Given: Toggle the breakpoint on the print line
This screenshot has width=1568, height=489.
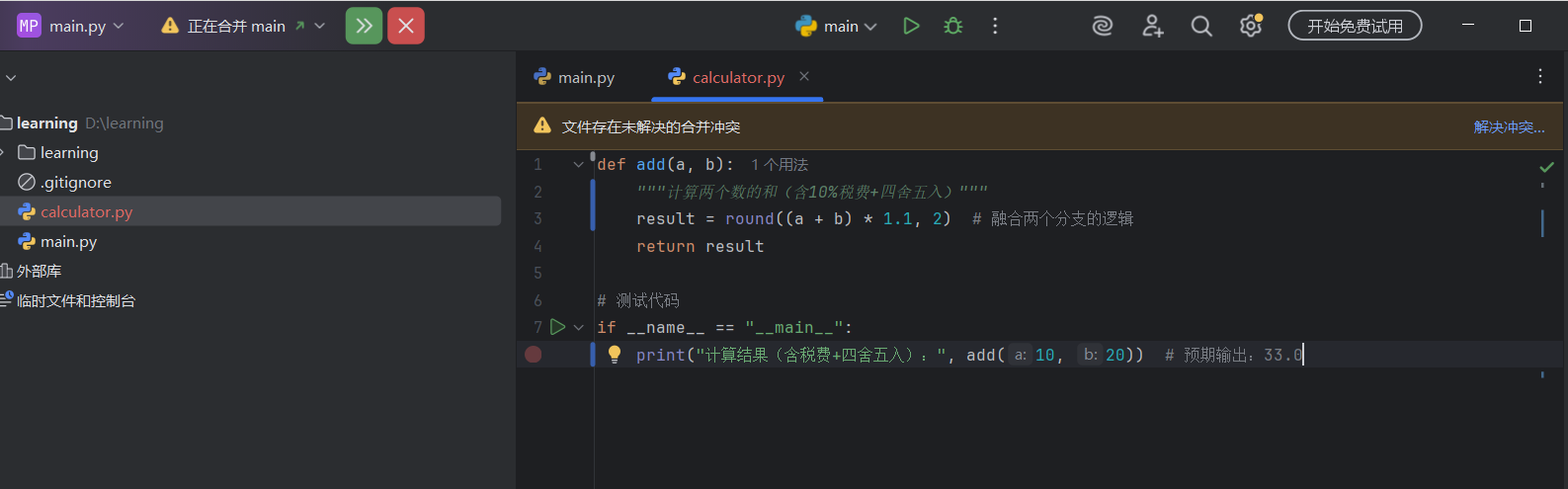Looking at the screenshot, I should (534, 355).
